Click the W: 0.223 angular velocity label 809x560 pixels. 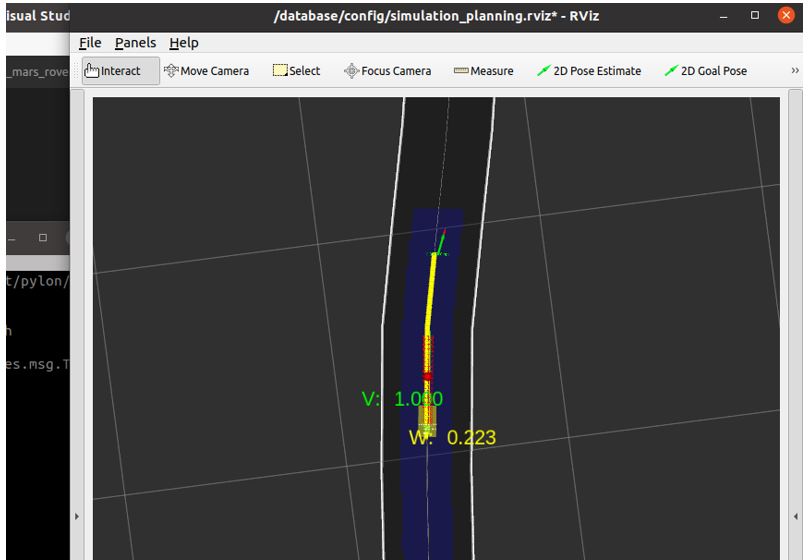[452, 438]
